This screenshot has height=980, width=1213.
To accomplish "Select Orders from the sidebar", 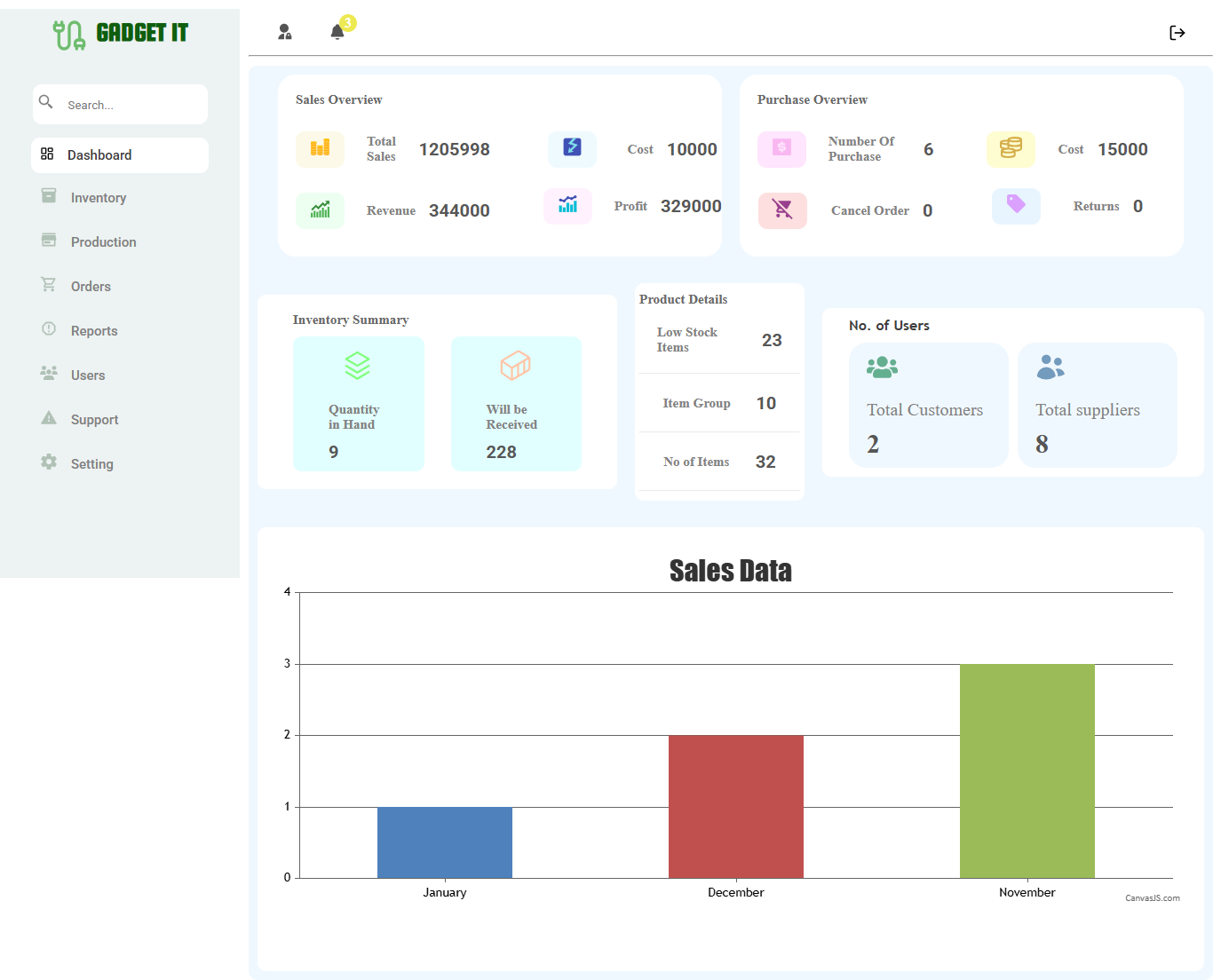I will click(90, 286).
